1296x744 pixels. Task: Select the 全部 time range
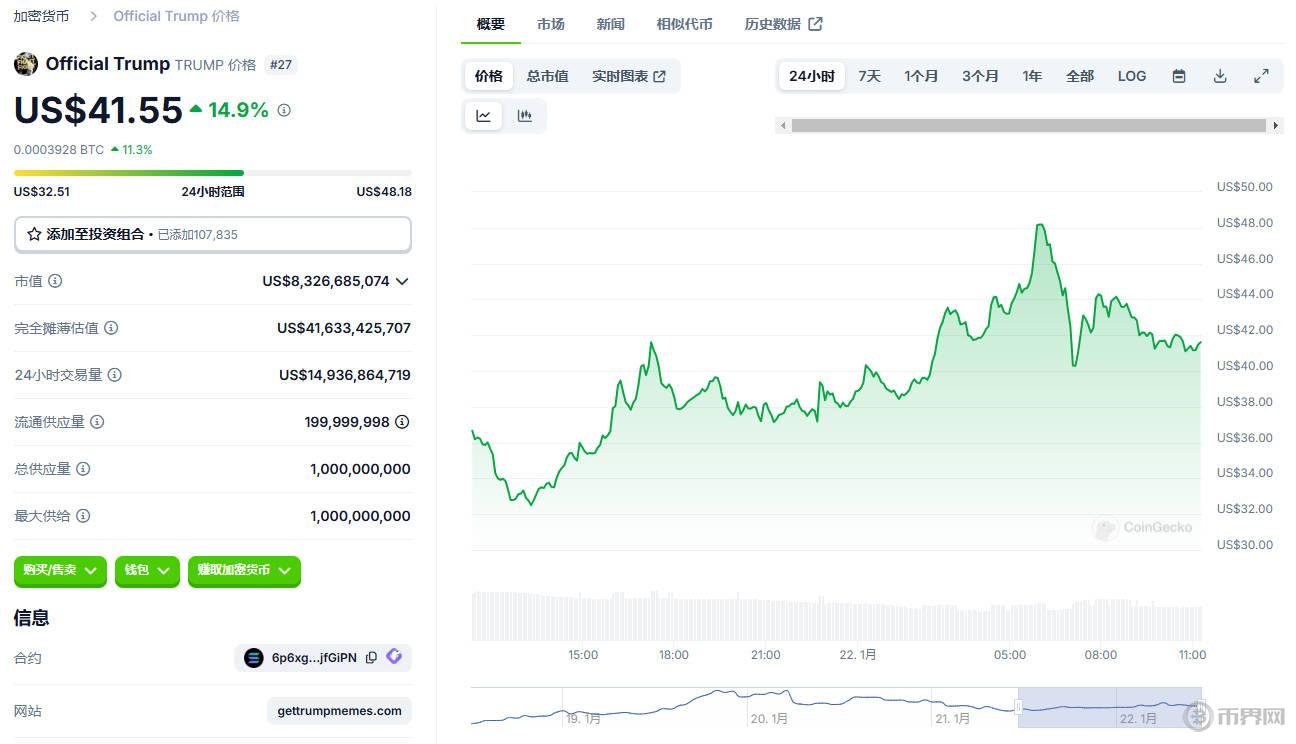pyautogui.click(x=1080, y=76)
